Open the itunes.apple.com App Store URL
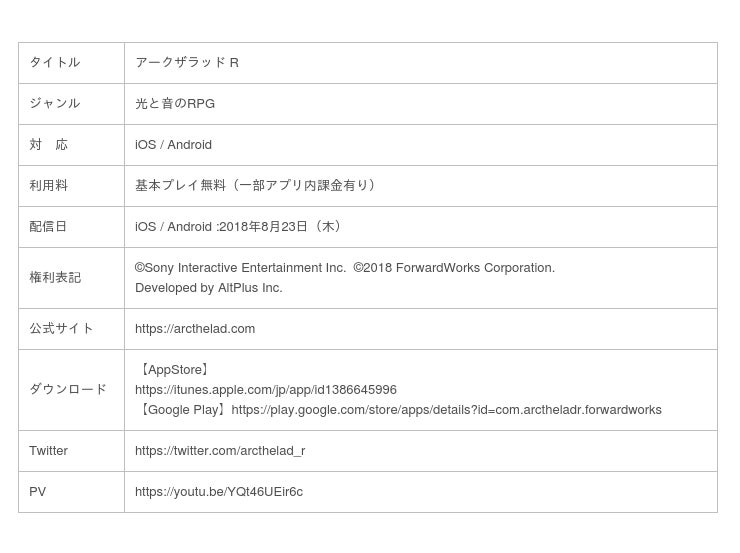The height and width of the screenshot is (553, 740). (x=266, y=390)
